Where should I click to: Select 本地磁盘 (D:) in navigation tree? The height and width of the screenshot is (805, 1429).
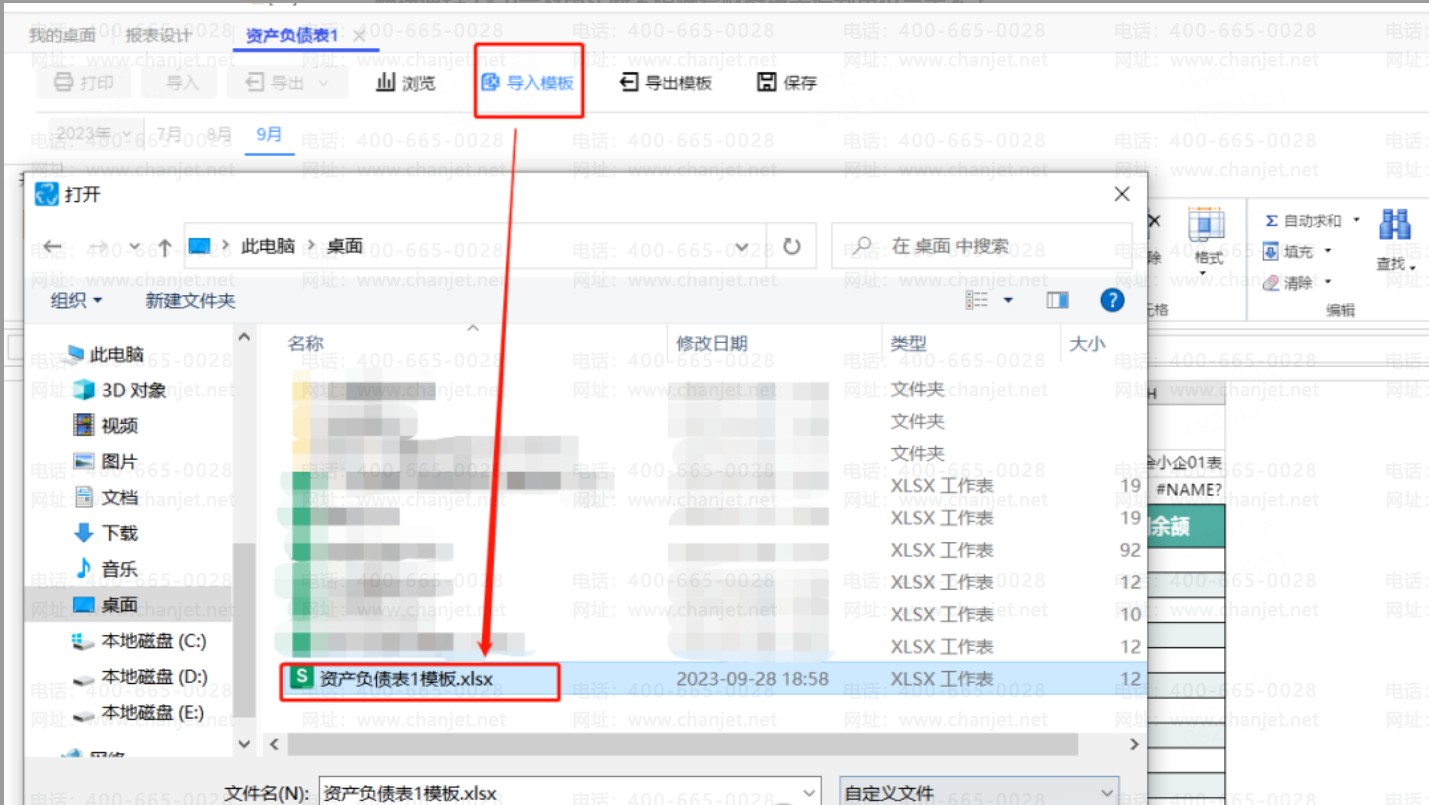tap(139, 677)
